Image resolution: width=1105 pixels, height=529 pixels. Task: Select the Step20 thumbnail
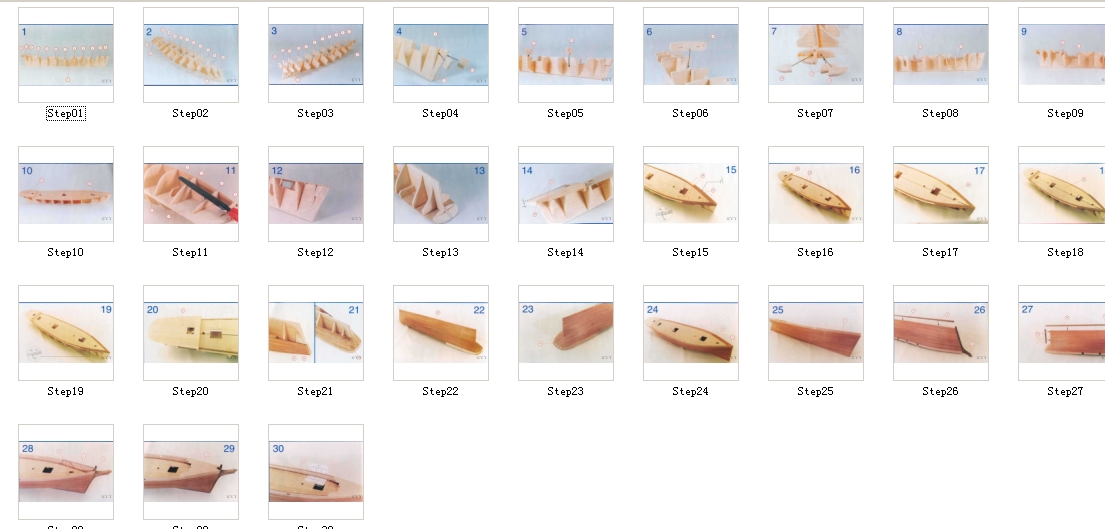(x=191, y=332)
